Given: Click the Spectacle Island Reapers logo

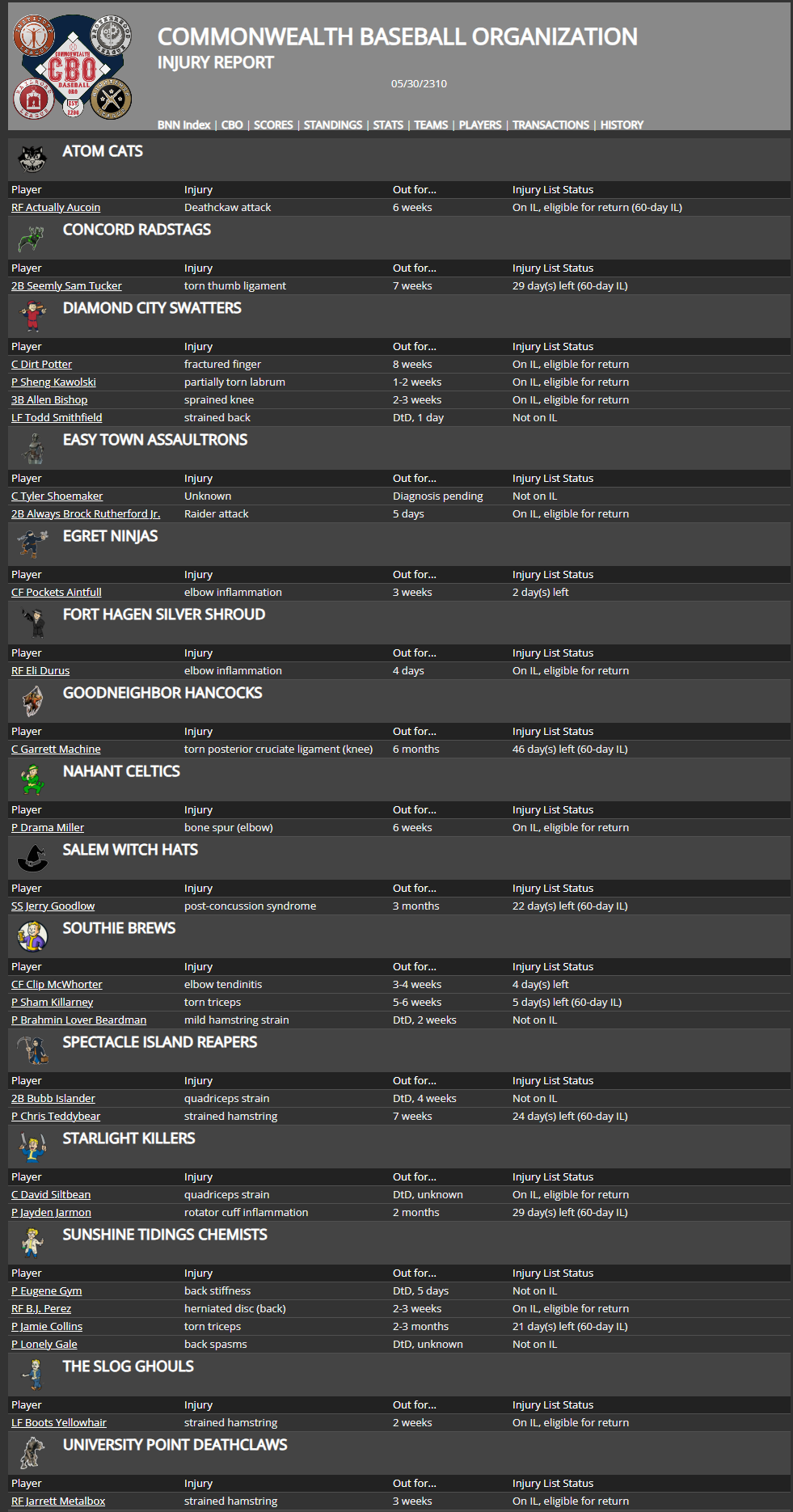Looking at the screenshot, I should coord(32,1050).
